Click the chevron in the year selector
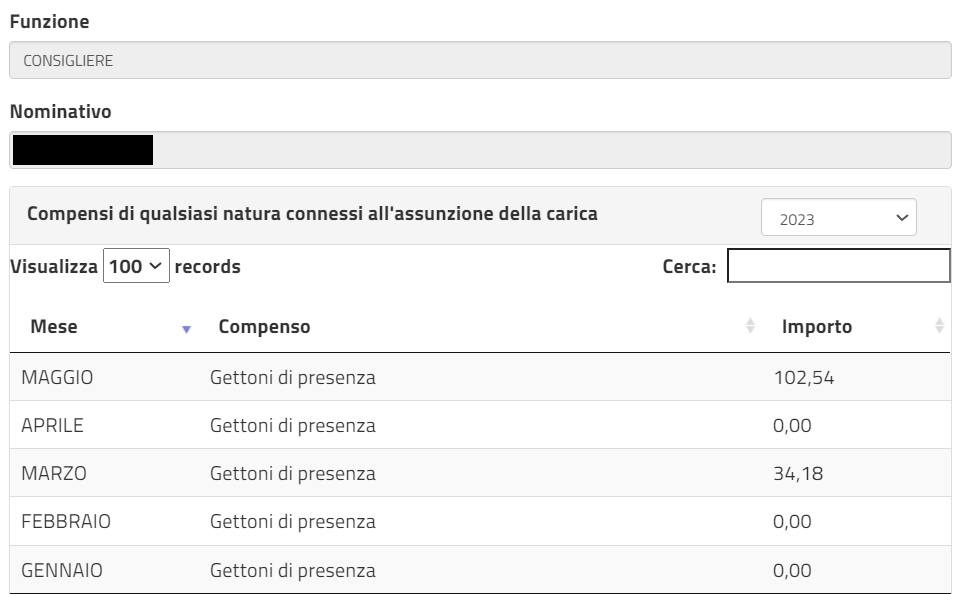This screenshot has width=967, height=594. point(902,218)
